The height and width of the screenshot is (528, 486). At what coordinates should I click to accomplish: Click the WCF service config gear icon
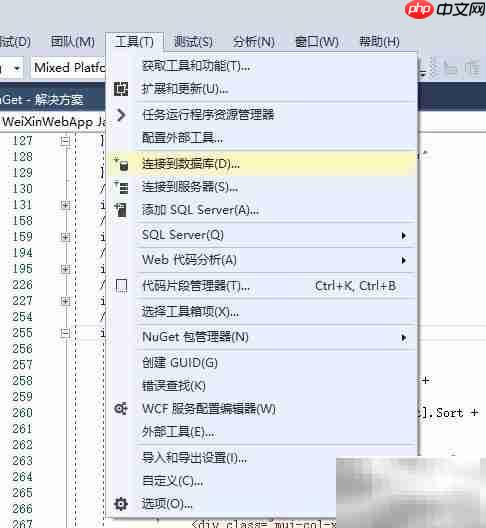[121, 409]
